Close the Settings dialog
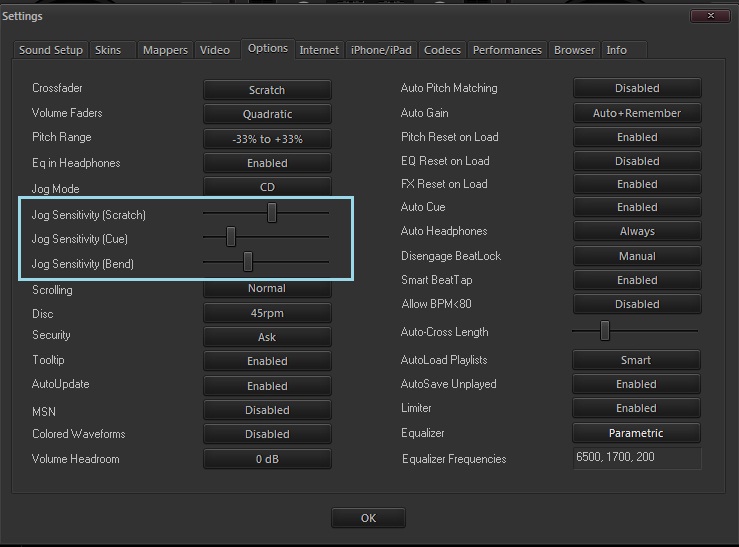The image size is (739, 547). pos(710,16)
